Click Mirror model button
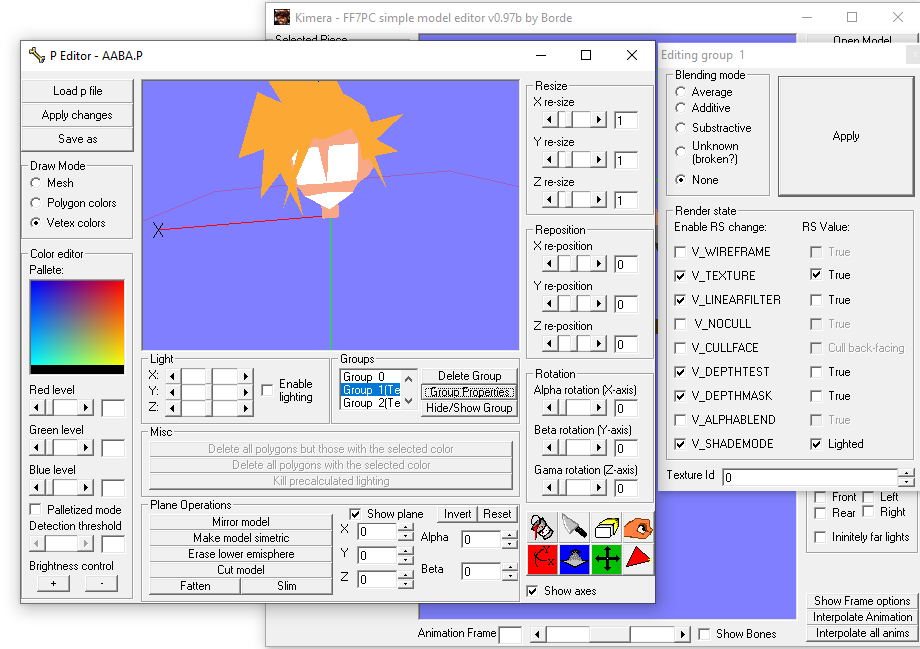The image size is (920, 649). (241, 522)
